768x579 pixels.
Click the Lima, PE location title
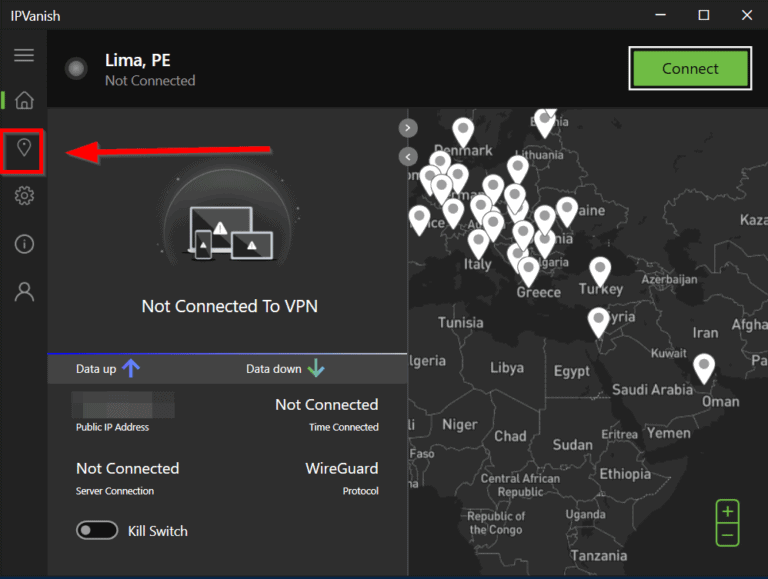[138, 60]
